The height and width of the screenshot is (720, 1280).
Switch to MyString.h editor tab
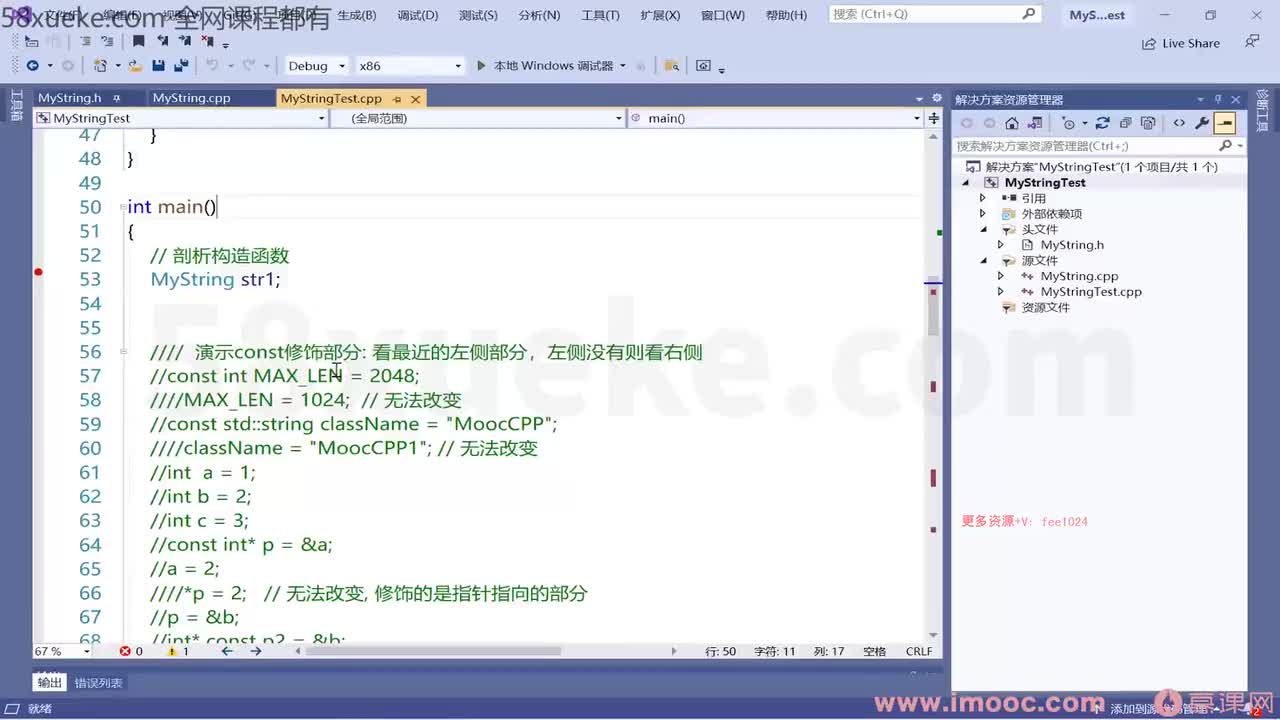coord(70,98)
